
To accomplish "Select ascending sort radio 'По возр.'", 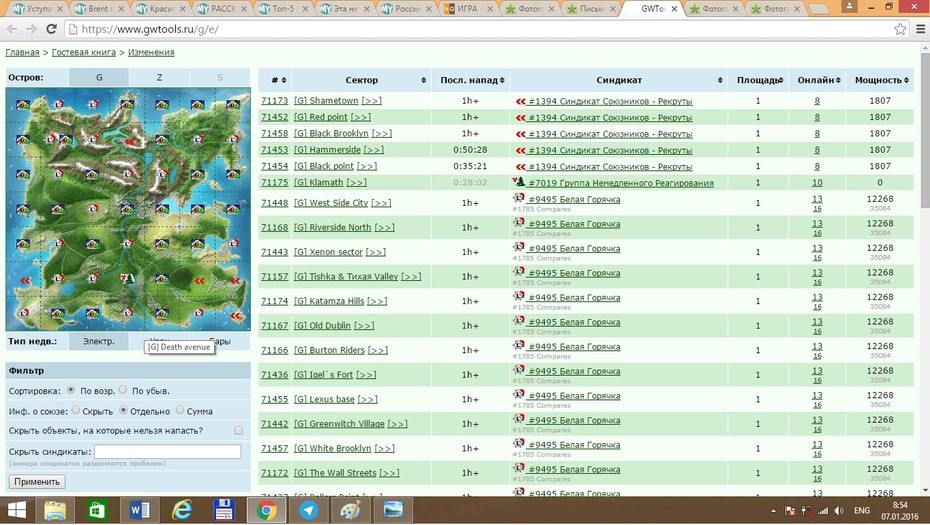I will (x=71, y=390).
